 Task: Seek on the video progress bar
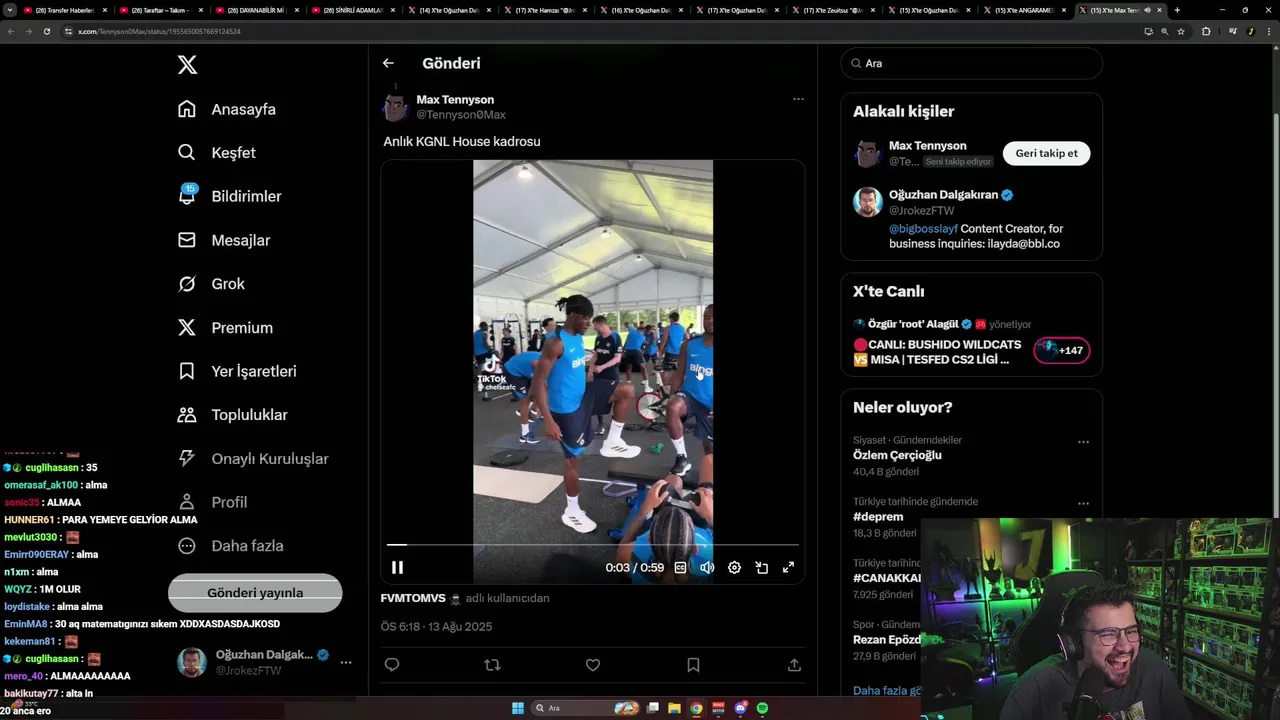[x=593, y=545]
